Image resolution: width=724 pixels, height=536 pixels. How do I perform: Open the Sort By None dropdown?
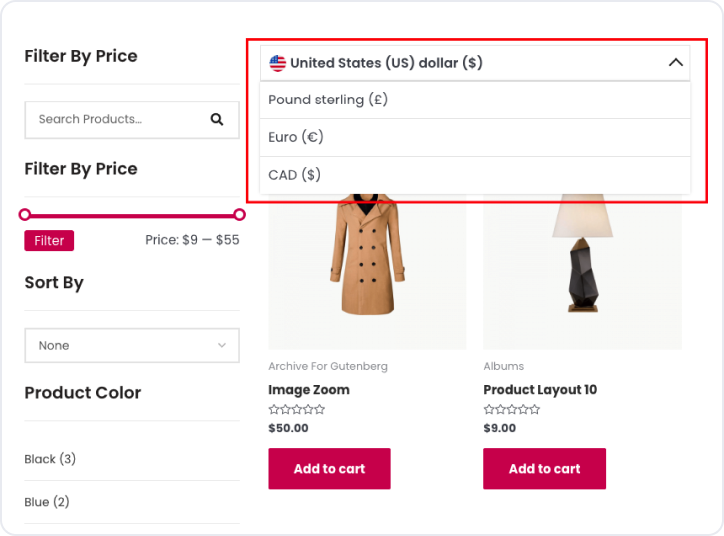pos(132,346)
